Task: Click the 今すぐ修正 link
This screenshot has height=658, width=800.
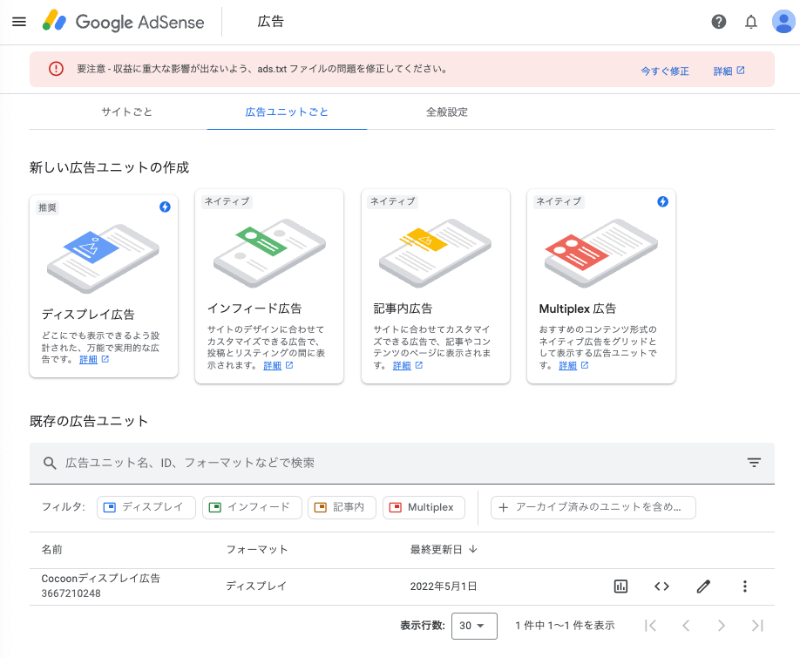Action: click(x=665, y=71)
